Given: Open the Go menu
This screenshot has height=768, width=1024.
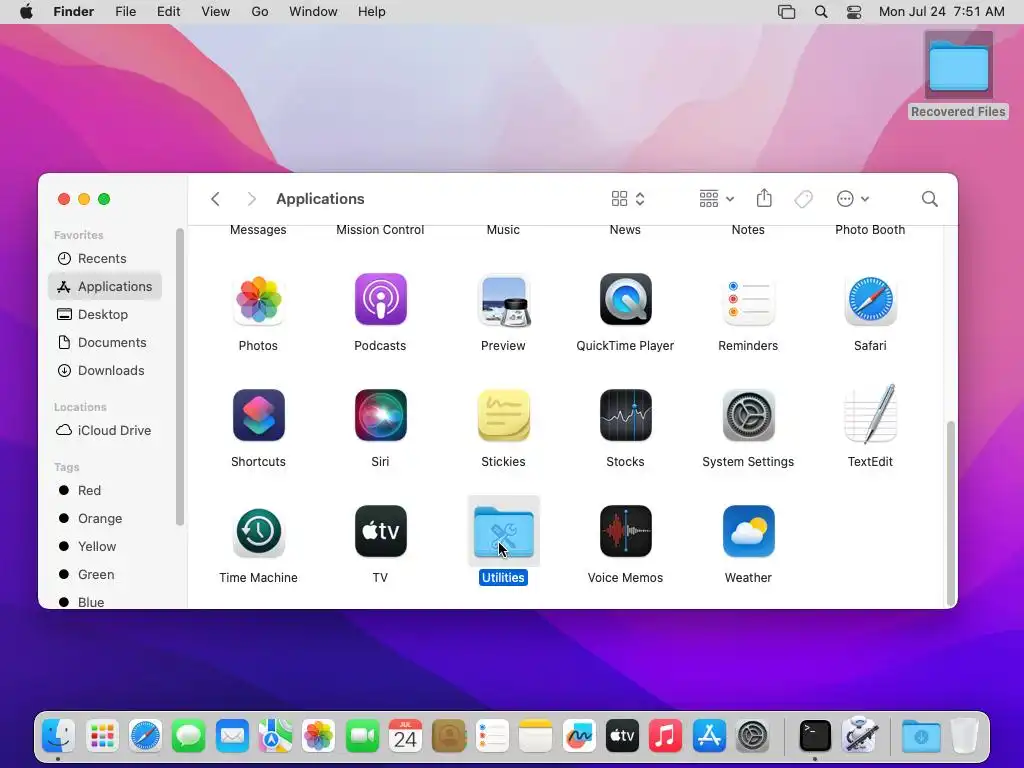Looking at the screenshot, I should click(x=260, y=12).
